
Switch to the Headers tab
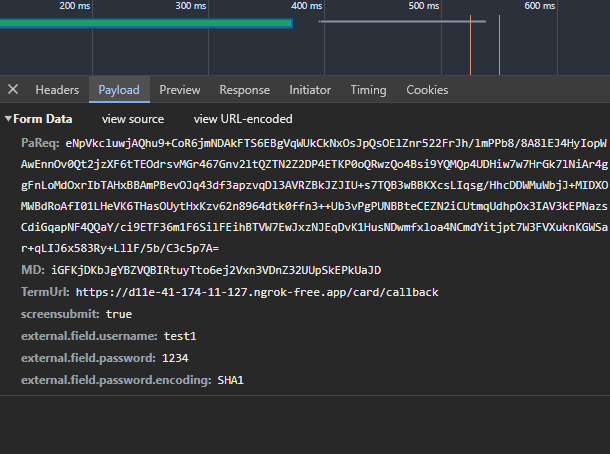tap(57, 90)
